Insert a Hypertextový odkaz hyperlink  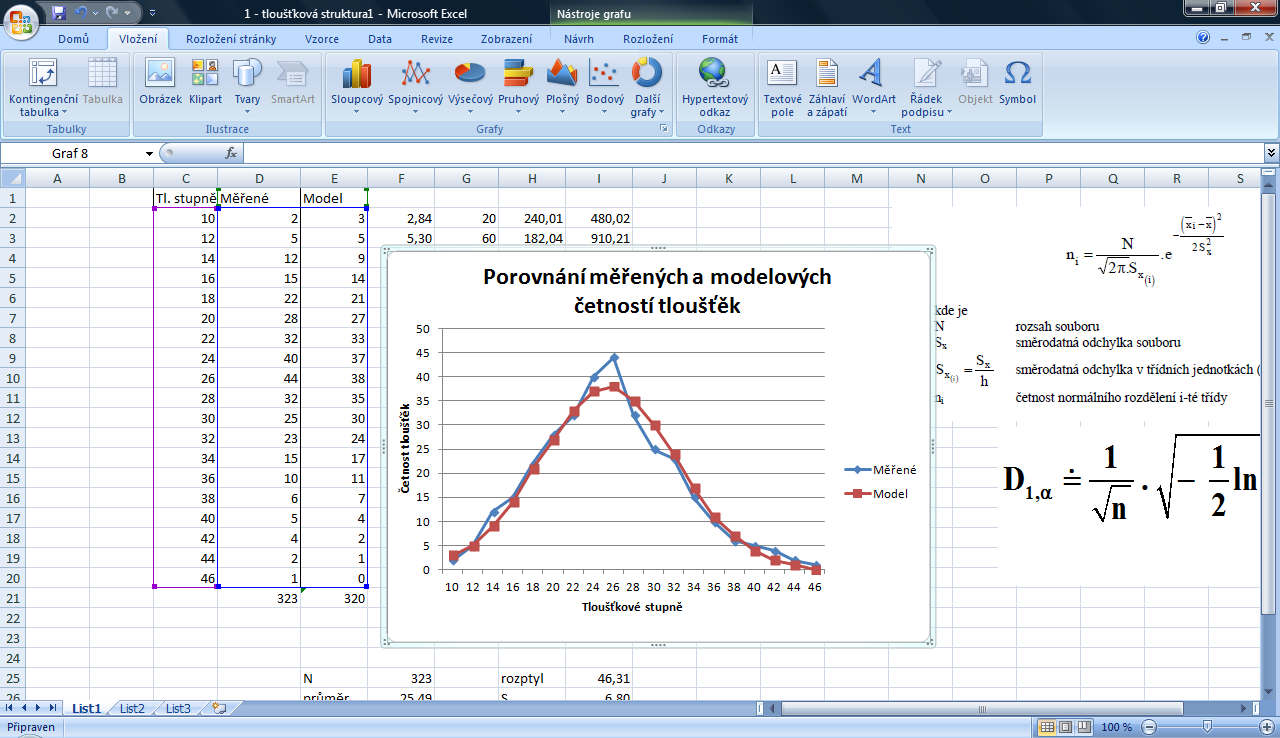(x=715, y=88)
